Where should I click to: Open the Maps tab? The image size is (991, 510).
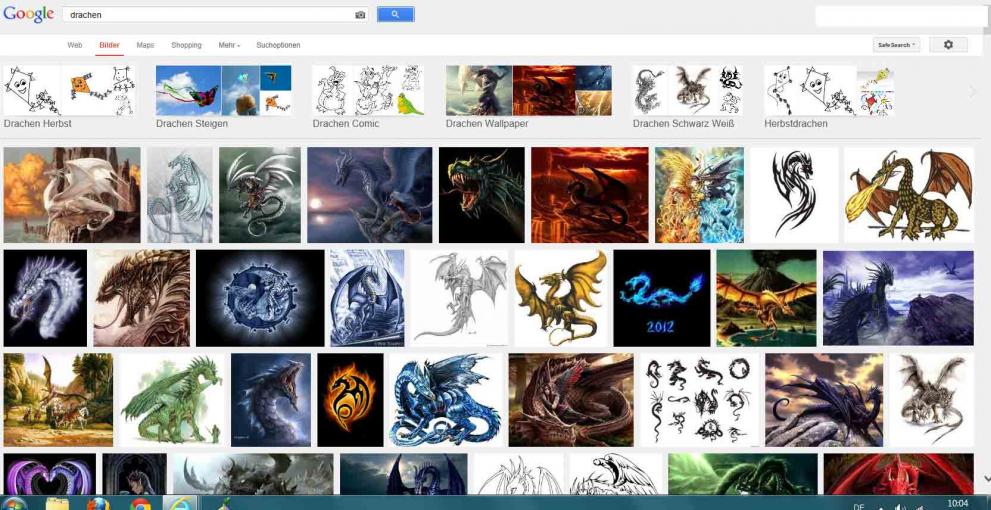point(145,46)
